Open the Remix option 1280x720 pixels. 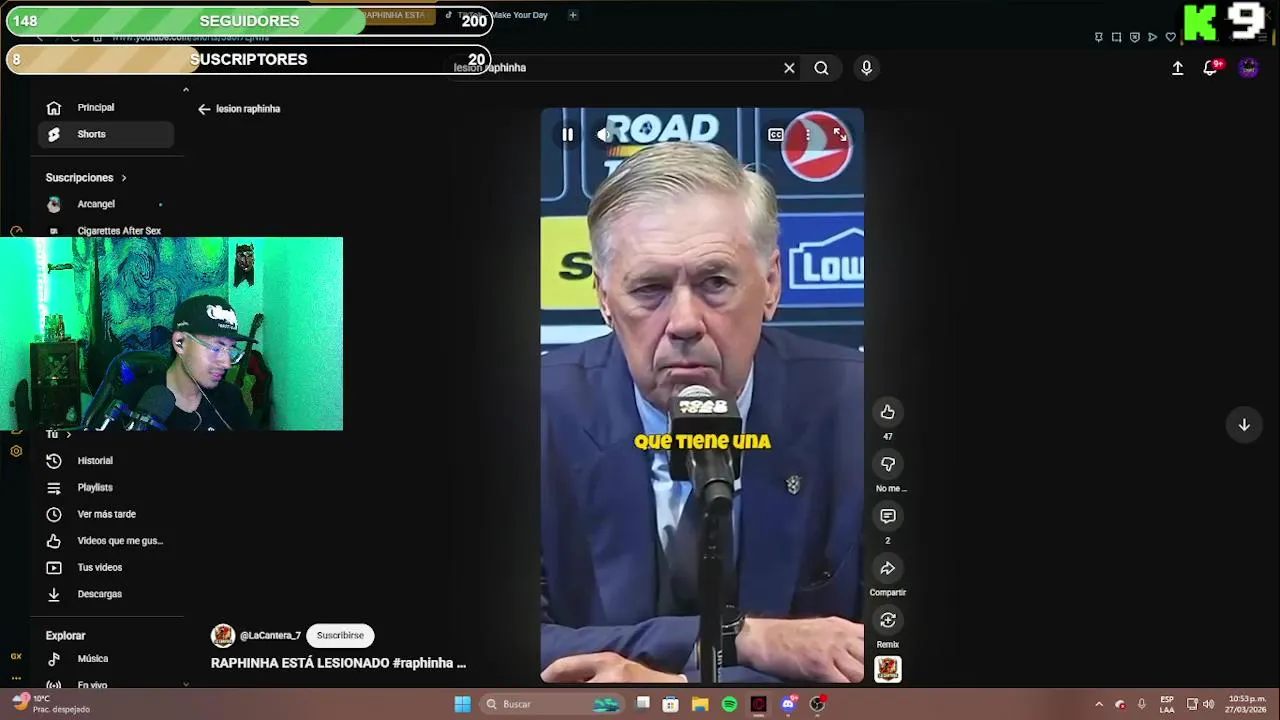887,620
